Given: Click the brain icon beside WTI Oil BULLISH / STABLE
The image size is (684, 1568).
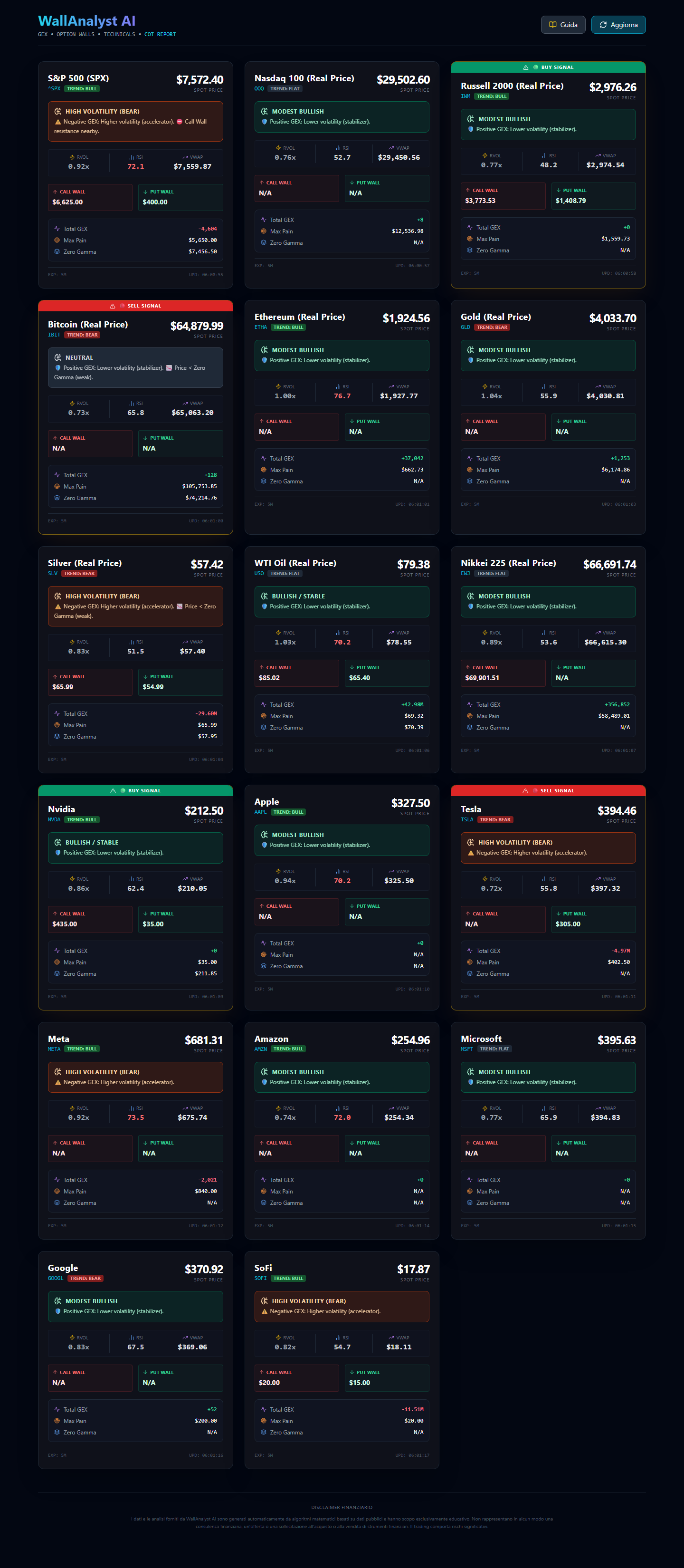Looking at the screenshot, I should [264, 596].
